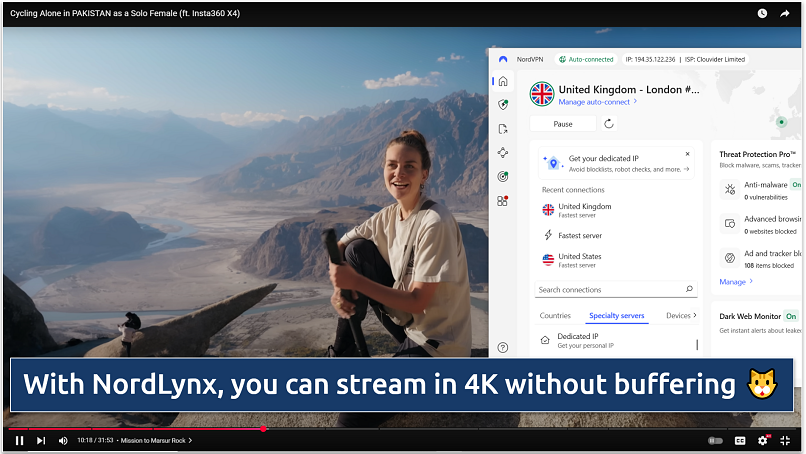
Task: Click the dedicated IP location pin icon
Action: point(553,164)
